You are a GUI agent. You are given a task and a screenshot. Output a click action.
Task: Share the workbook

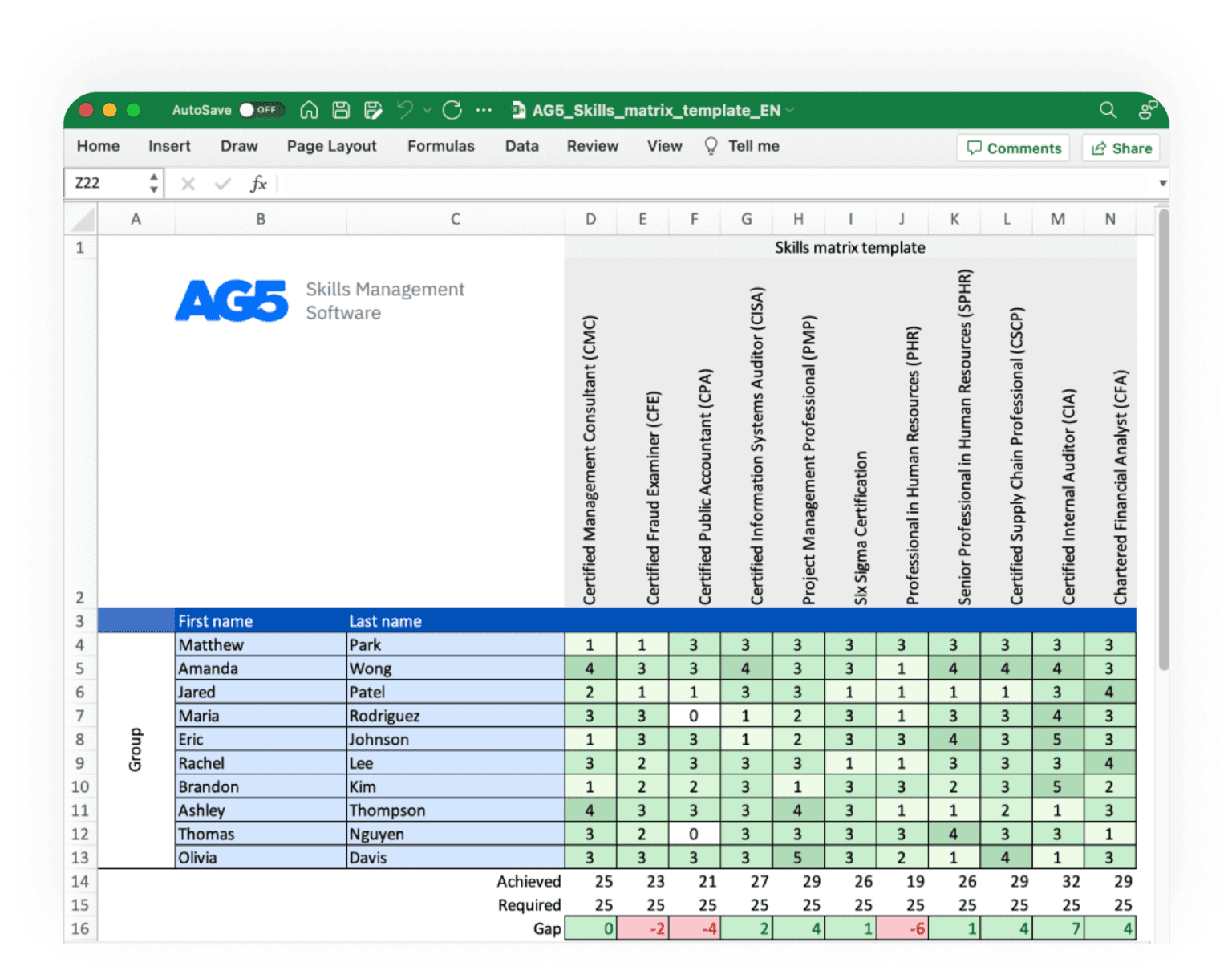point(1121,148)
